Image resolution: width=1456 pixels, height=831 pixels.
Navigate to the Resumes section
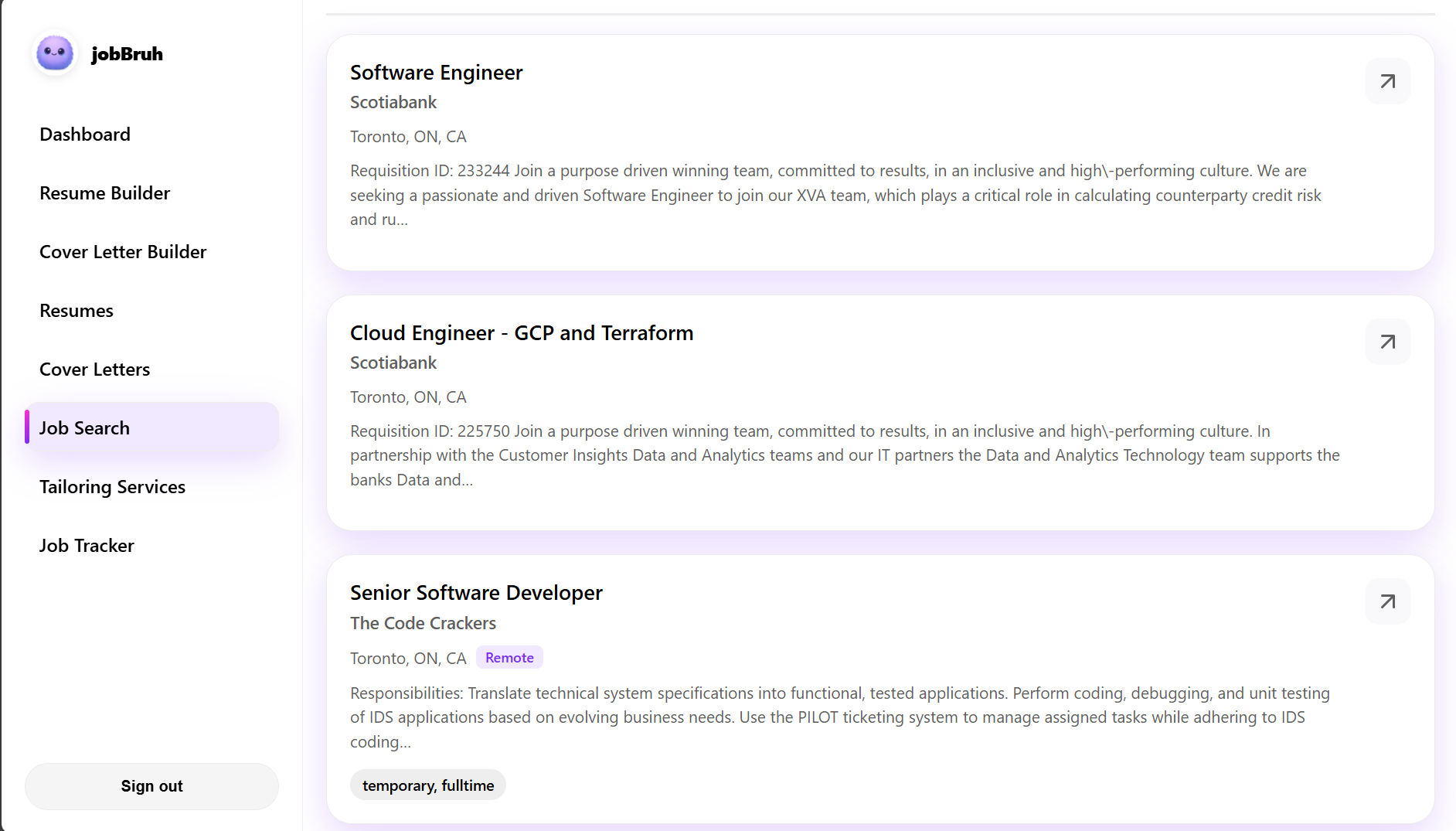[76, 310]
